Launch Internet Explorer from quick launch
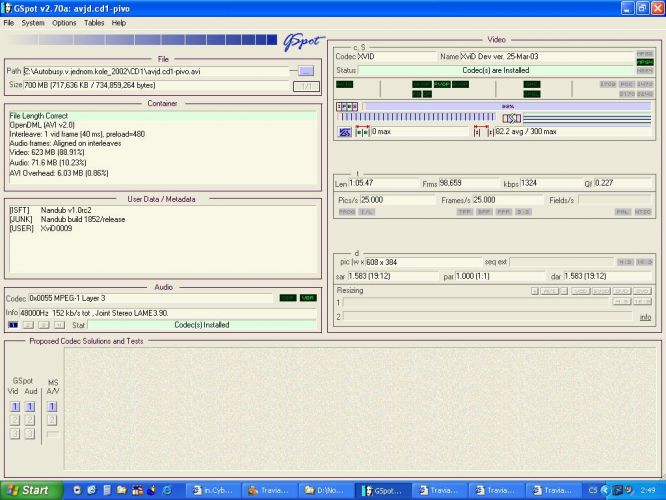The height and width of the screenshot is (500, 666). click(x=167, y=490)
